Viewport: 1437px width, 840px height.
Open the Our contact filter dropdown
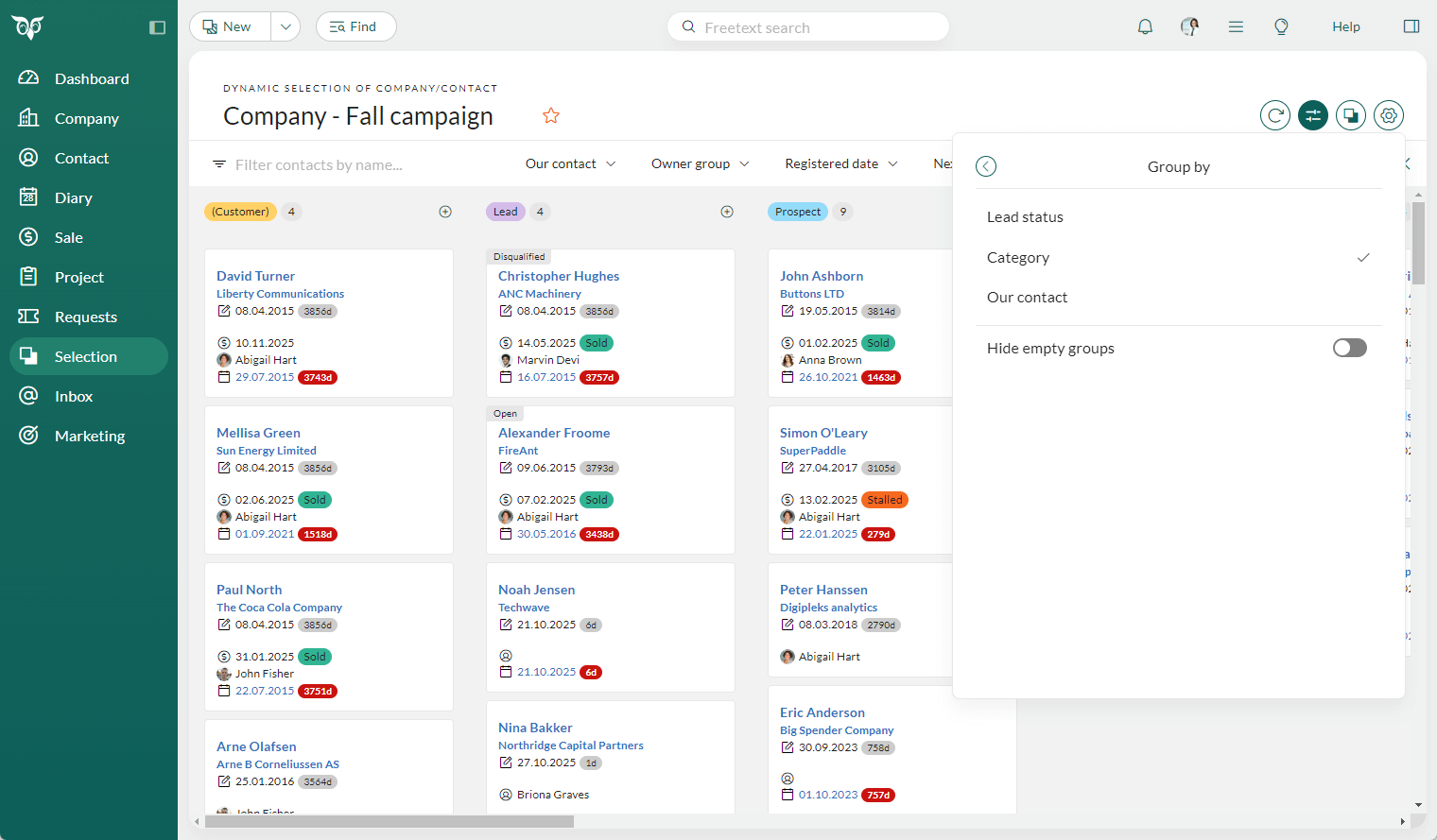(570, 163)
